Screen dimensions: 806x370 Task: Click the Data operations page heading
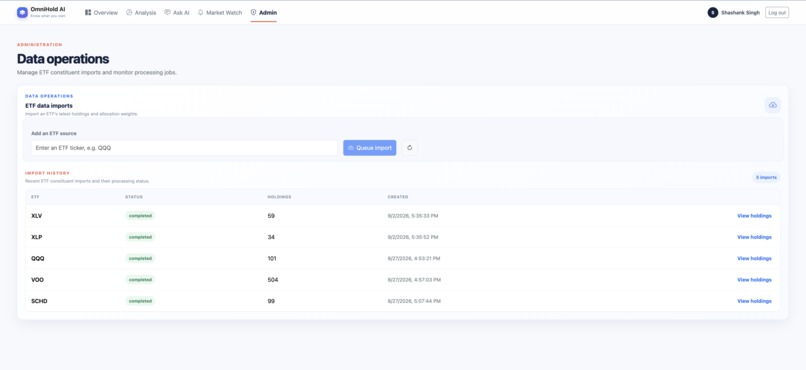click(x=63, y=59)
